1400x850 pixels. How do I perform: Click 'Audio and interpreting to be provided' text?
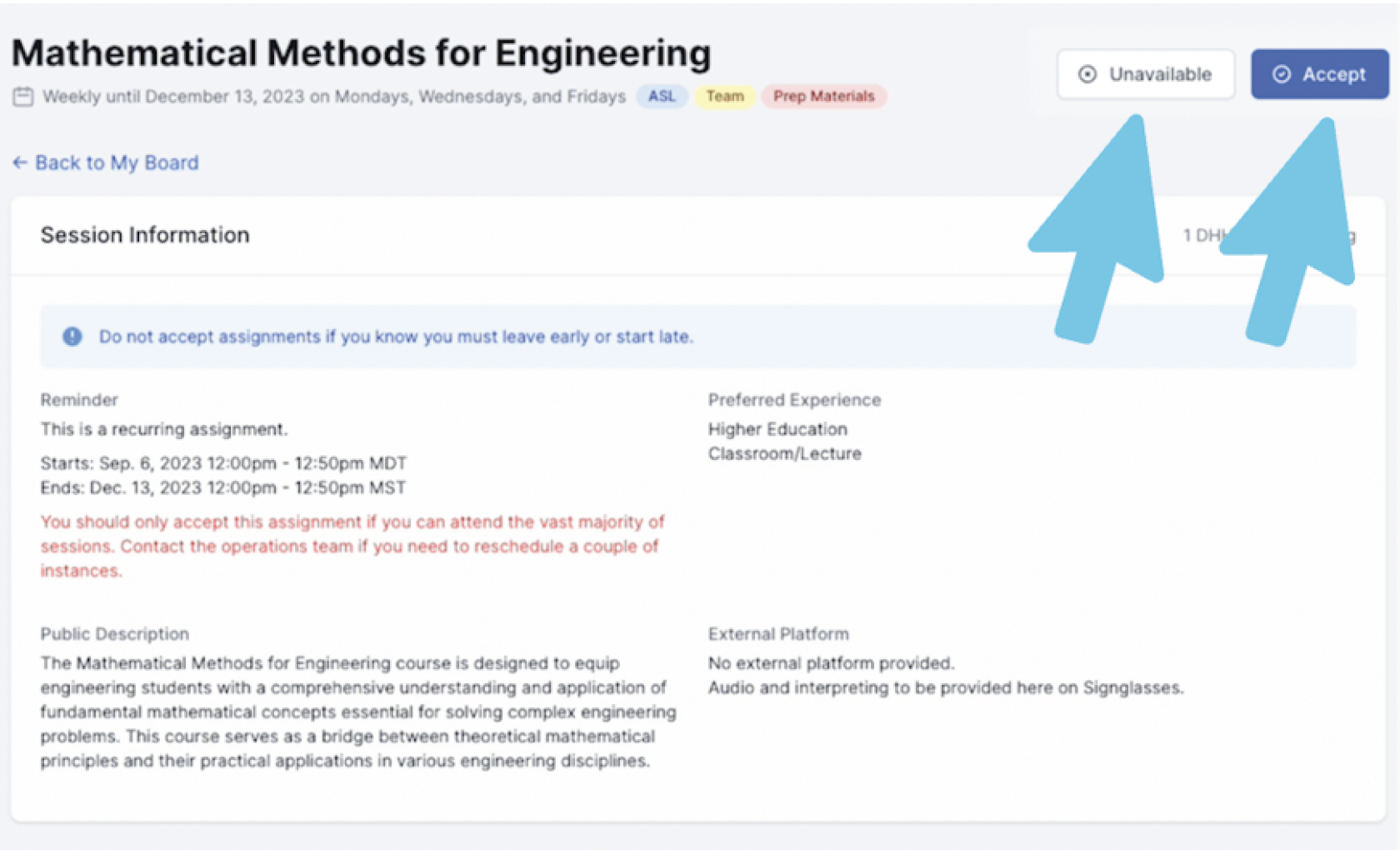click(946, 687)
